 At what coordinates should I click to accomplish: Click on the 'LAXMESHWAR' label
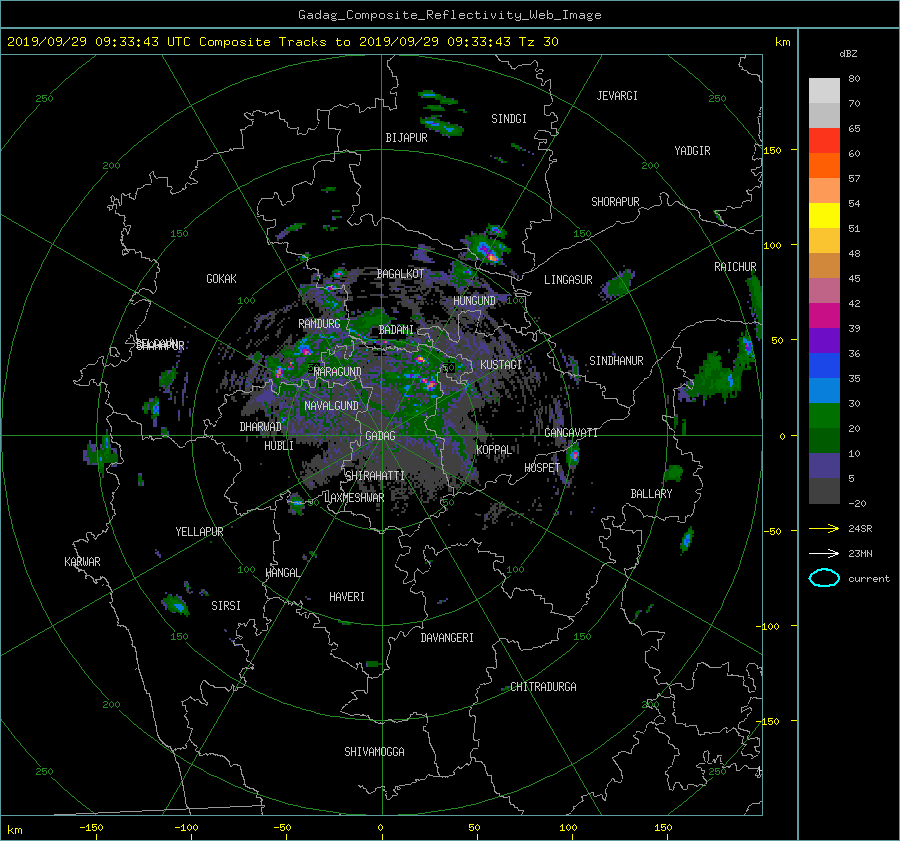[354, 498]
